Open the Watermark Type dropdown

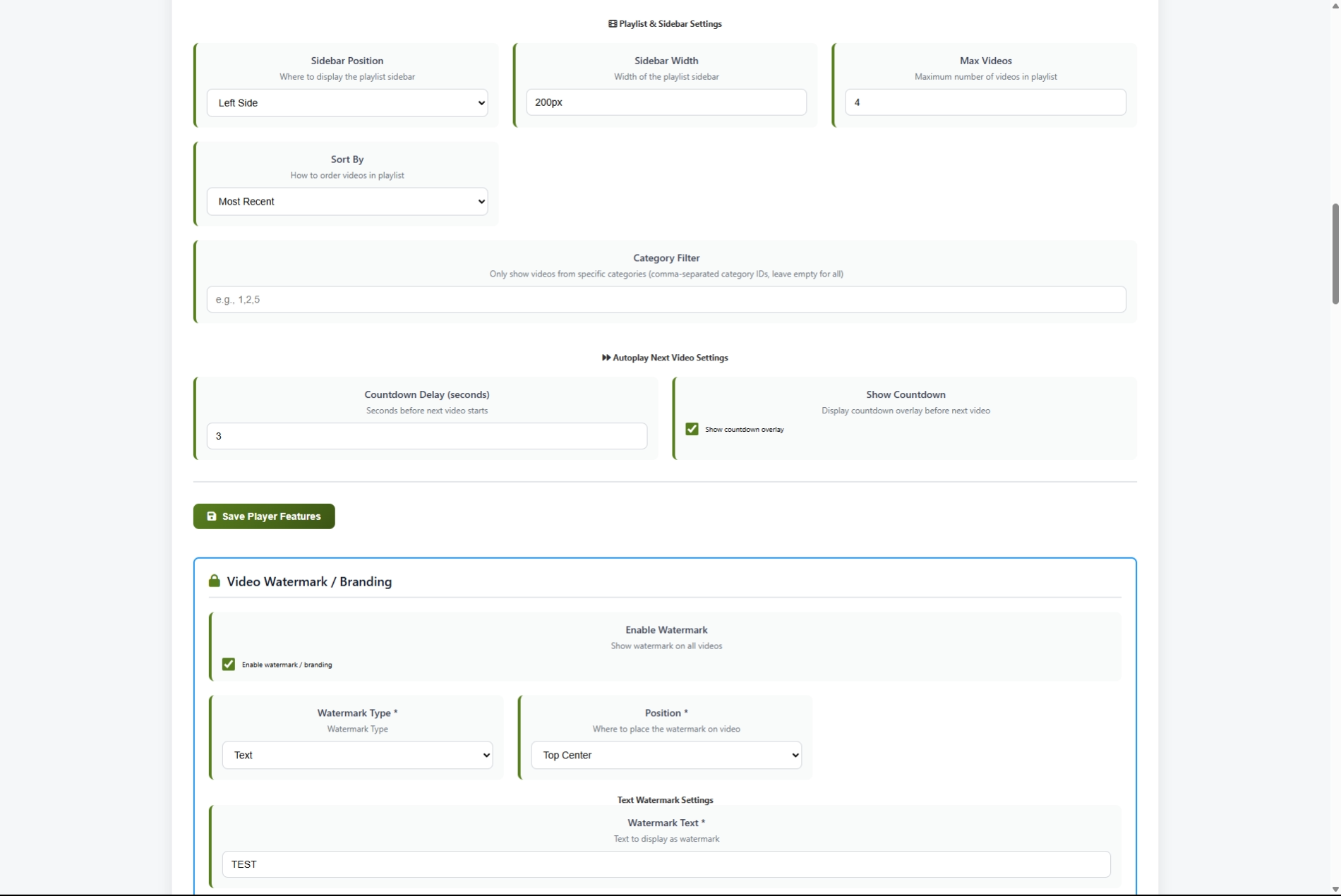(357, 755)
